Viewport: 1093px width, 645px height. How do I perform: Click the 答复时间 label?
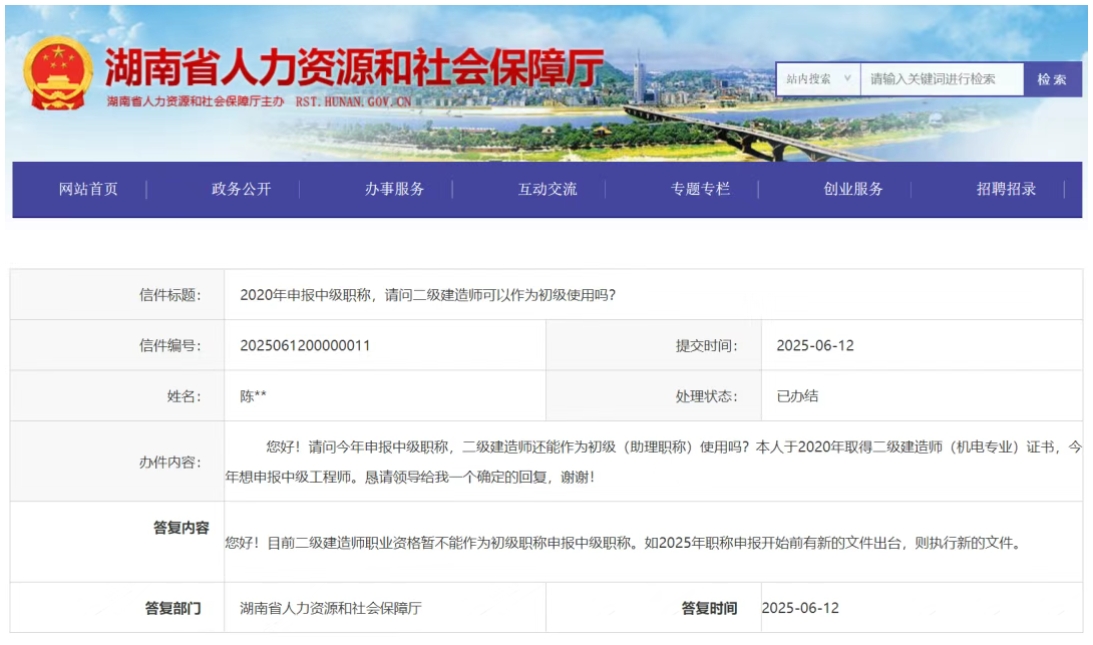click(x=709, y=608)
